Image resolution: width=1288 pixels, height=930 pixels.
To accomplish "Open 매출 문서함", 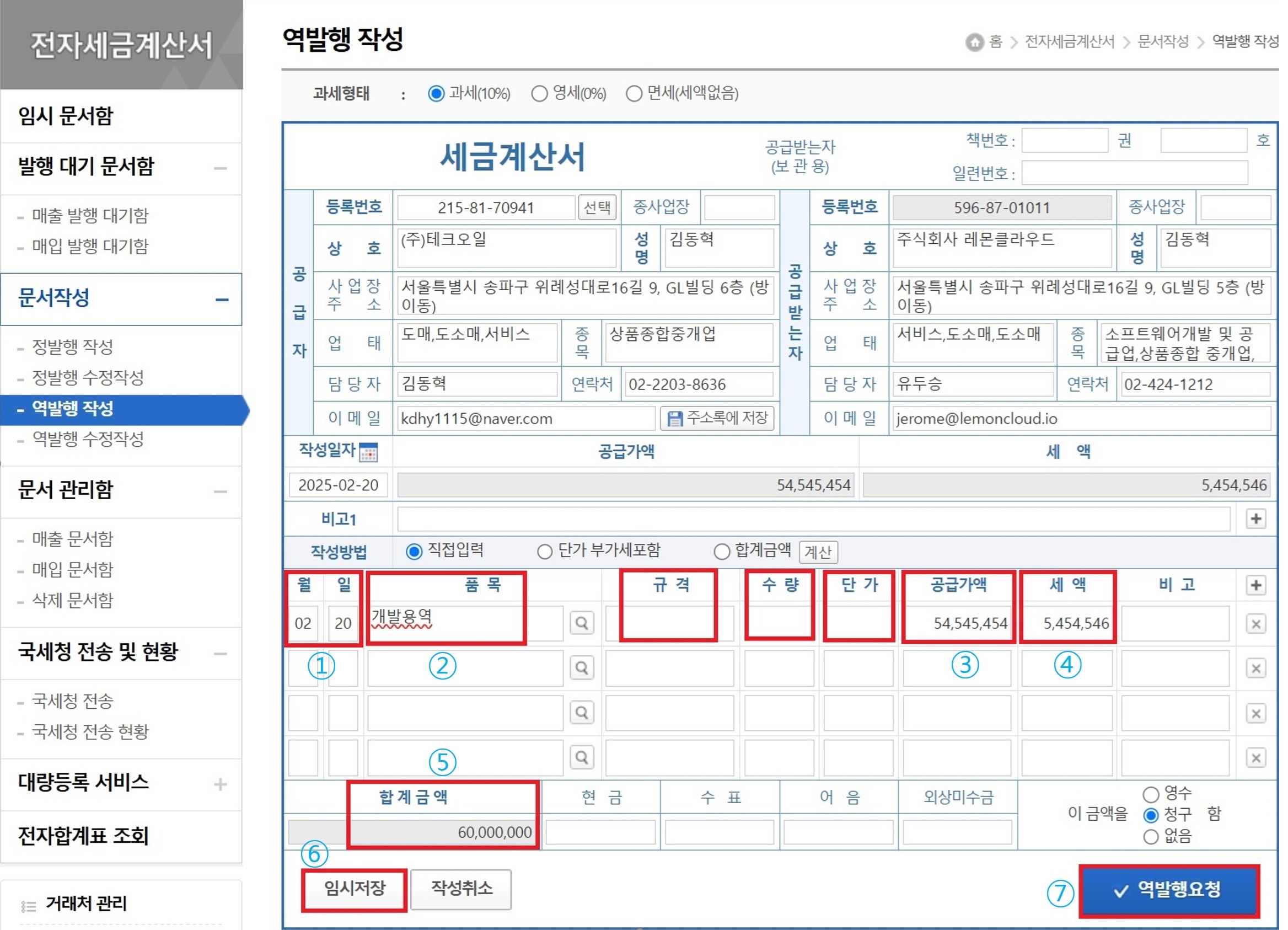I will coord(73,538).
